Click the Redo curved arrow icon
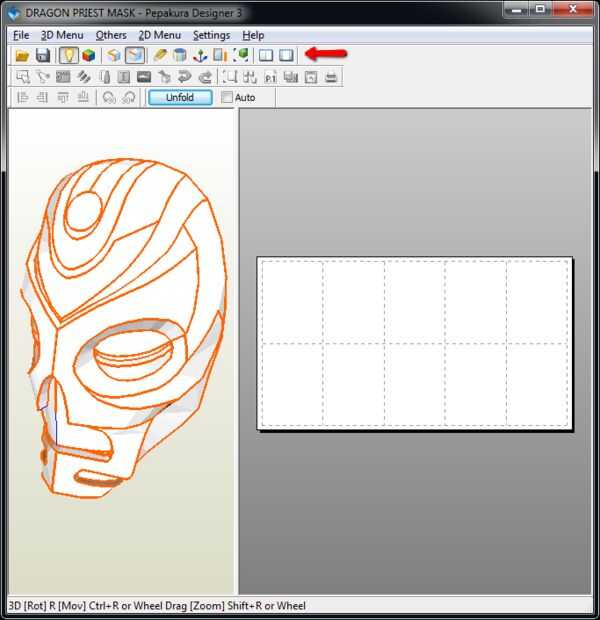 point(205,77)
